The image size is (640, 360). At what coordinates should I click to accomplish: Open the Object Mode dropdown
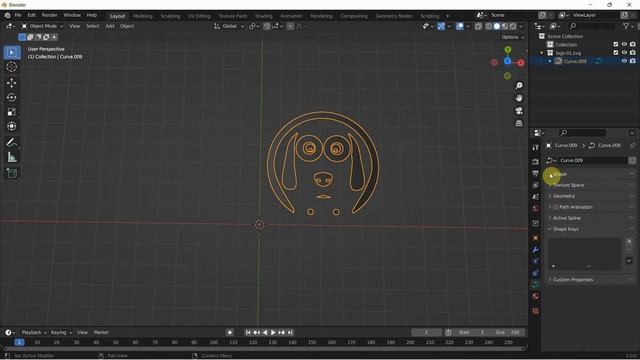(42, 26)
